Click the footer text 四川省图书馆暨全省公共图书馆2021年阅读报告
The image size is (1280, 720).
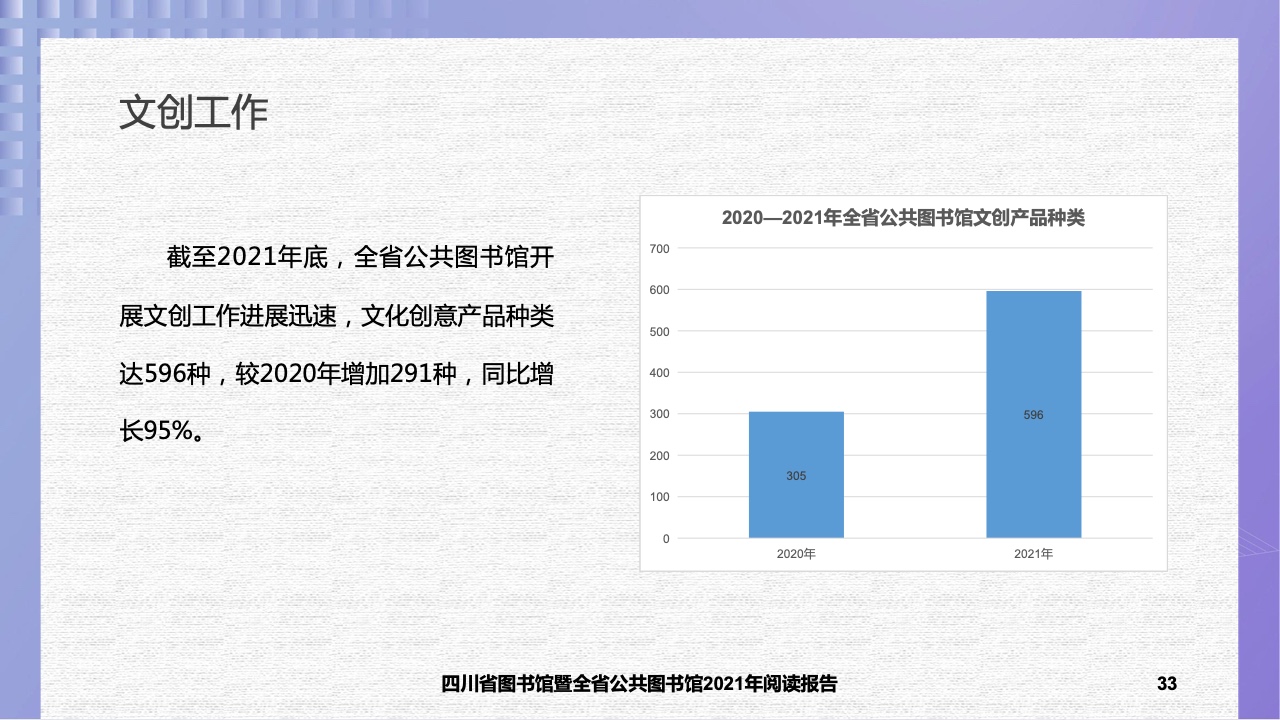[x=639, y=684]
